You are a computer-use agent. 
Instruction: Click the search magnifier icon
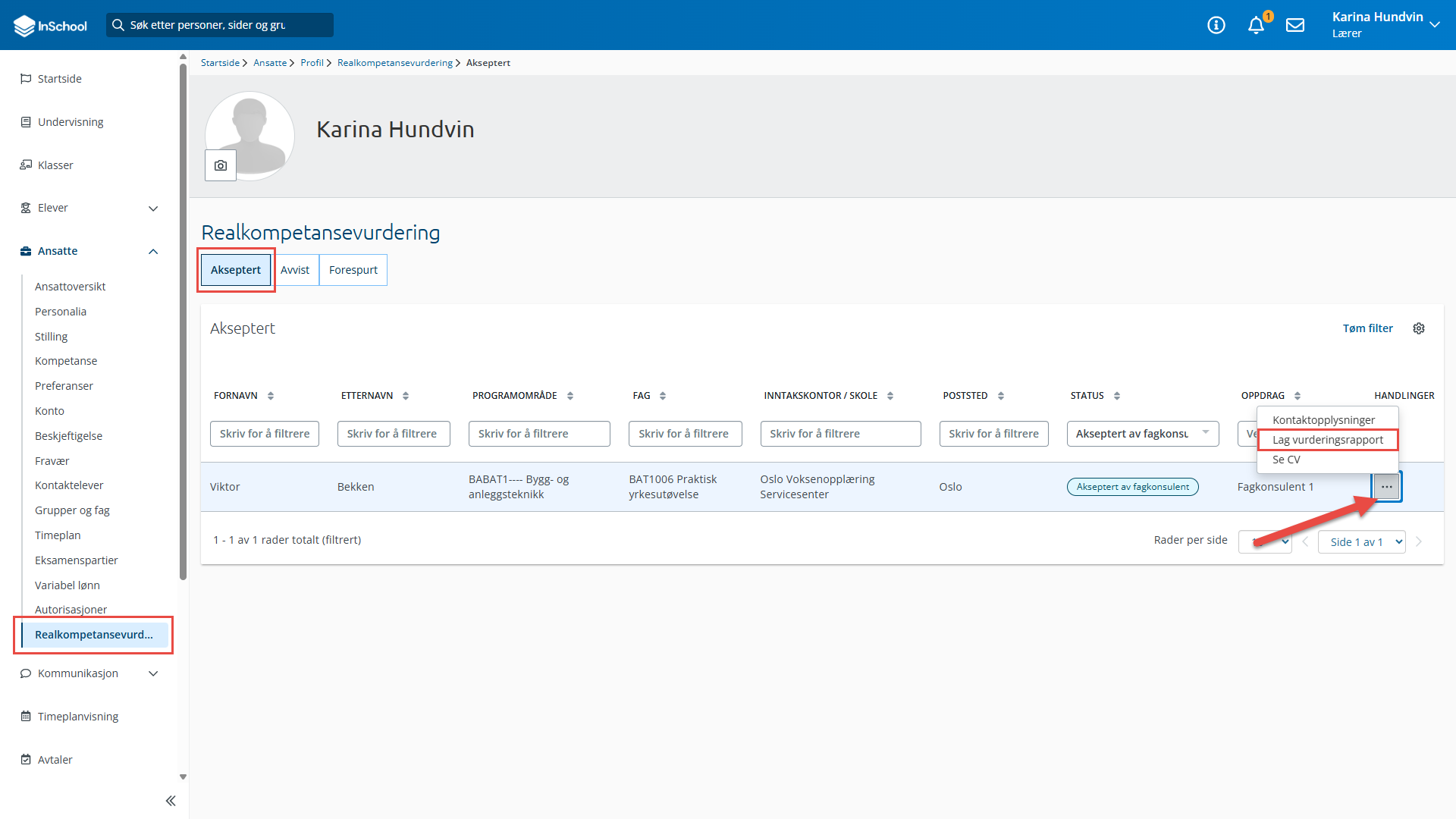[118, 25]
